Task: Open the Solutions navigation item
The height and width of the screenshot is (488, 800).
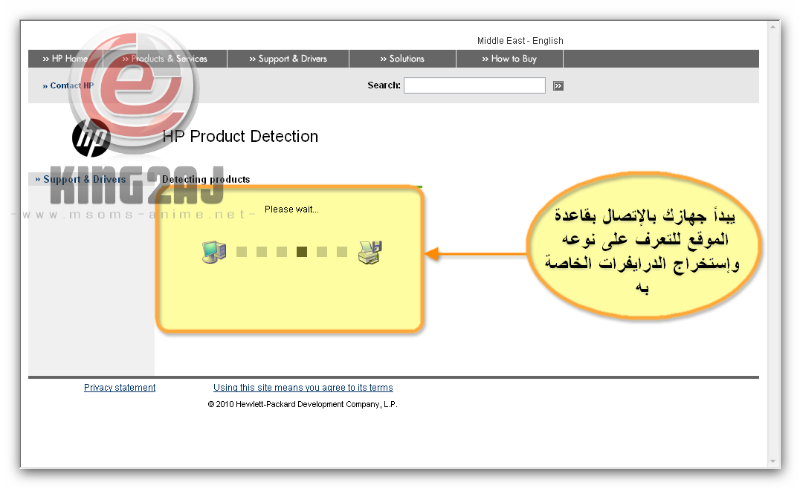Action: (407, 59)
